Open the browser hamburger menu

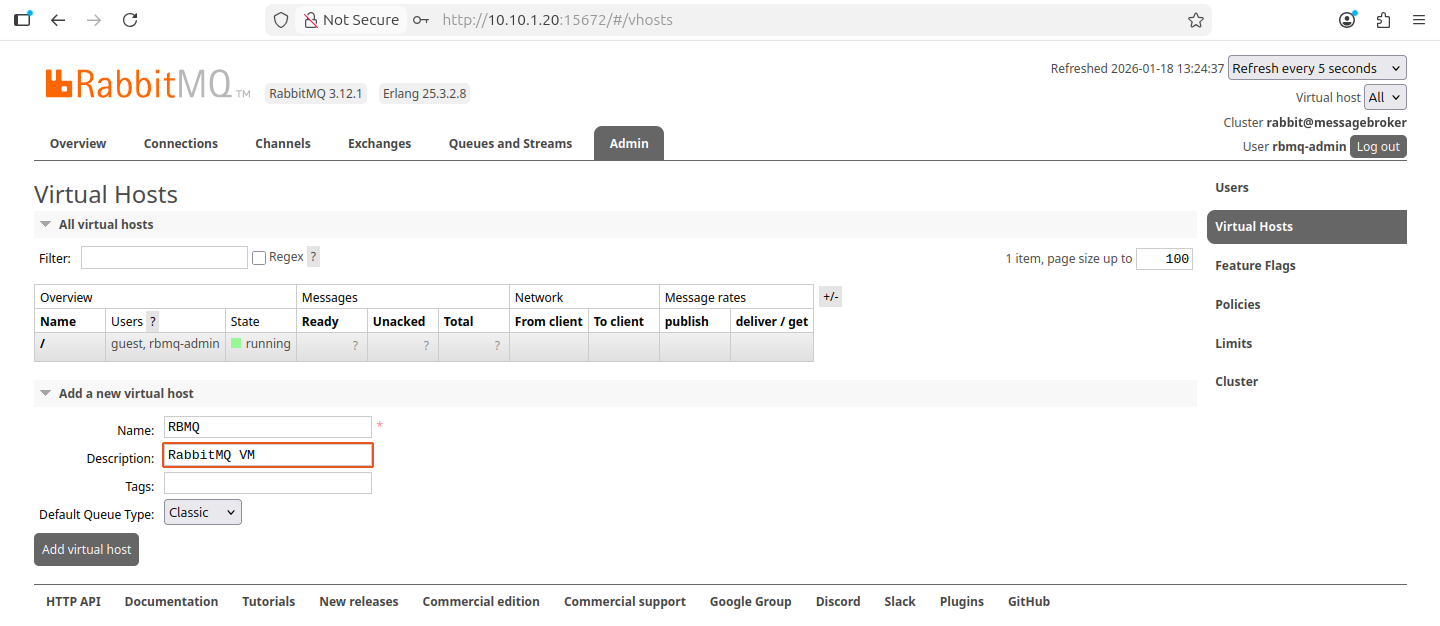tap(1418, 20)
